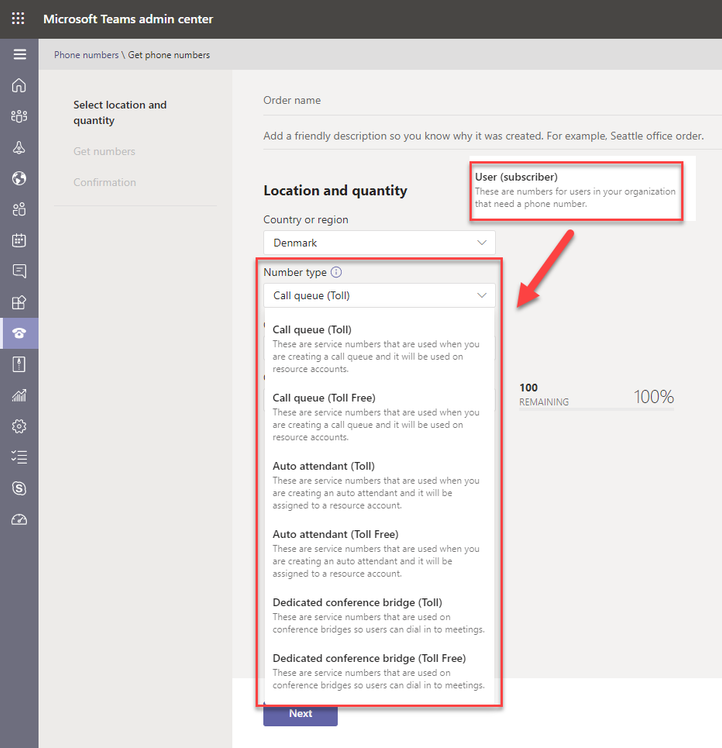Click the Location and quantity heading

335,190
